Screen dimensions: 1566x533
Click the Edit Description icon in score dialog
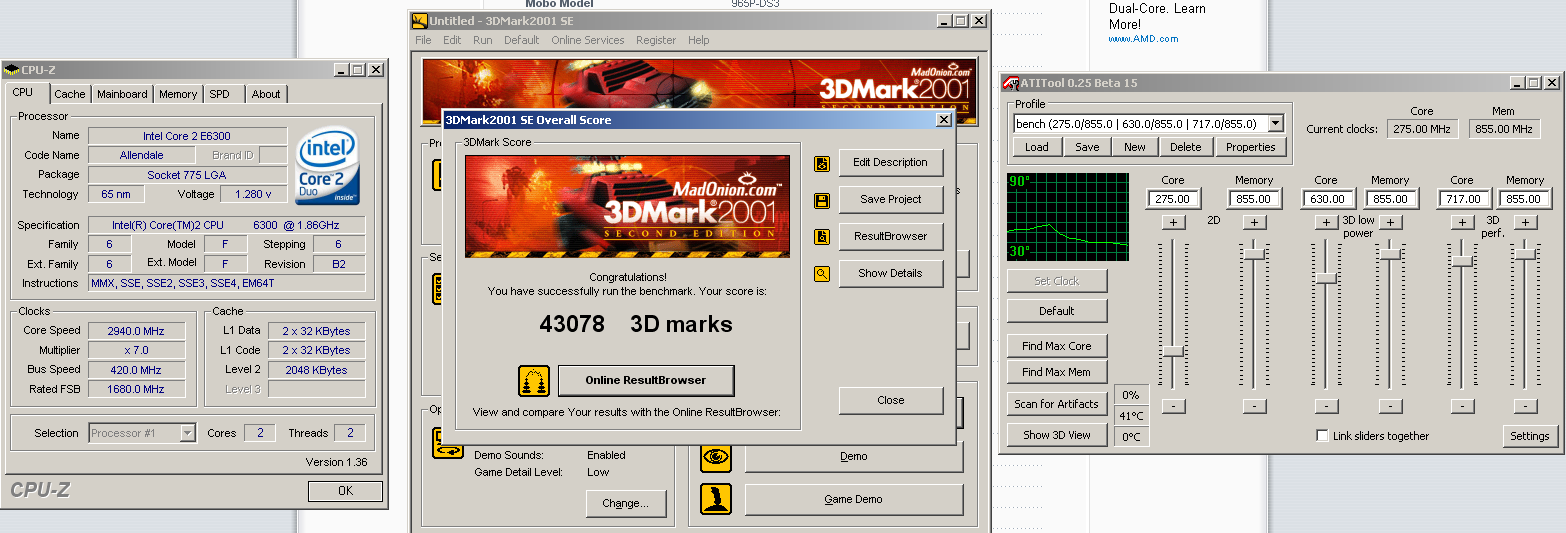tap(822, 163)
